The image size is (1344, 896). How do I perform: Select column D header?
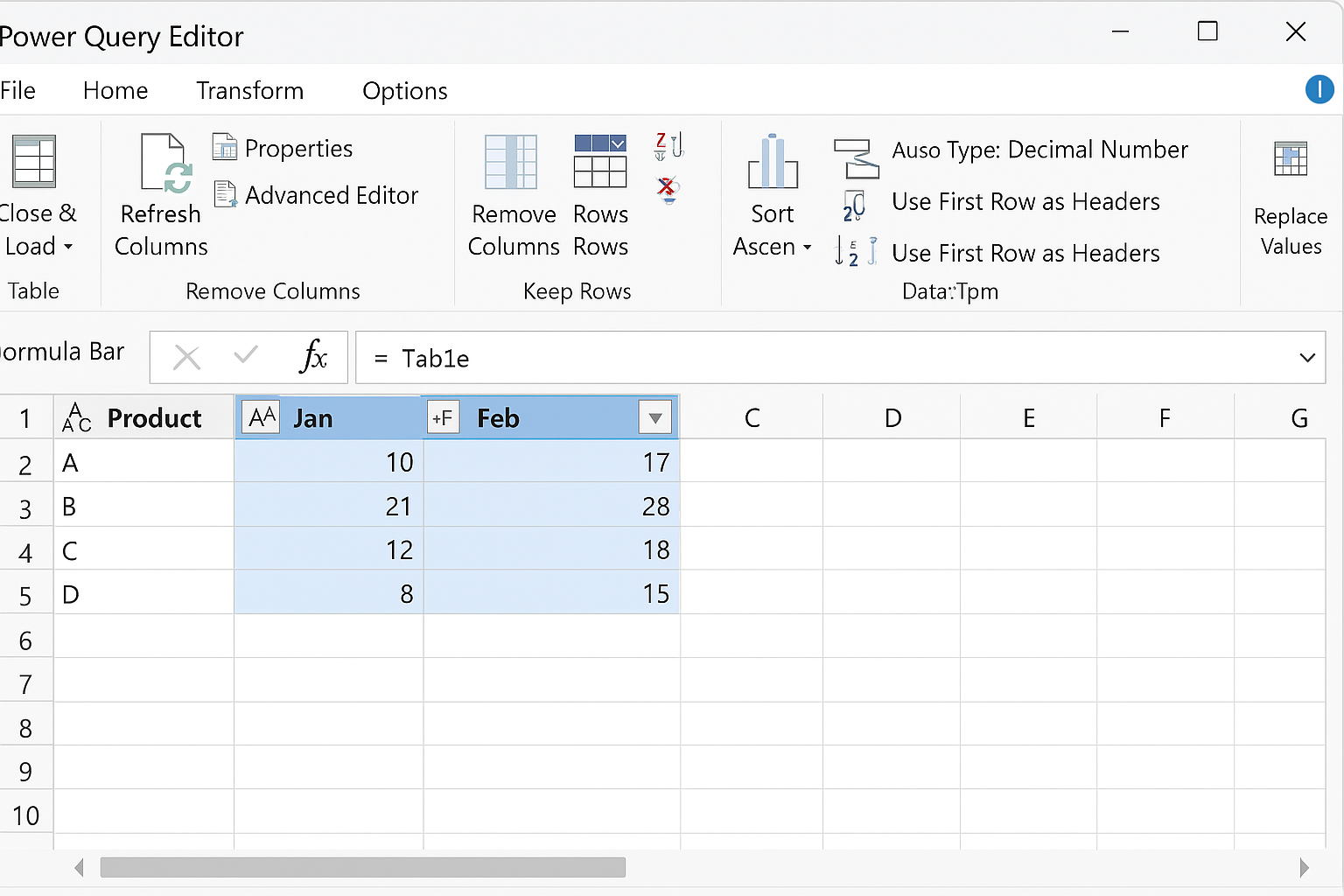pos(892,417)
